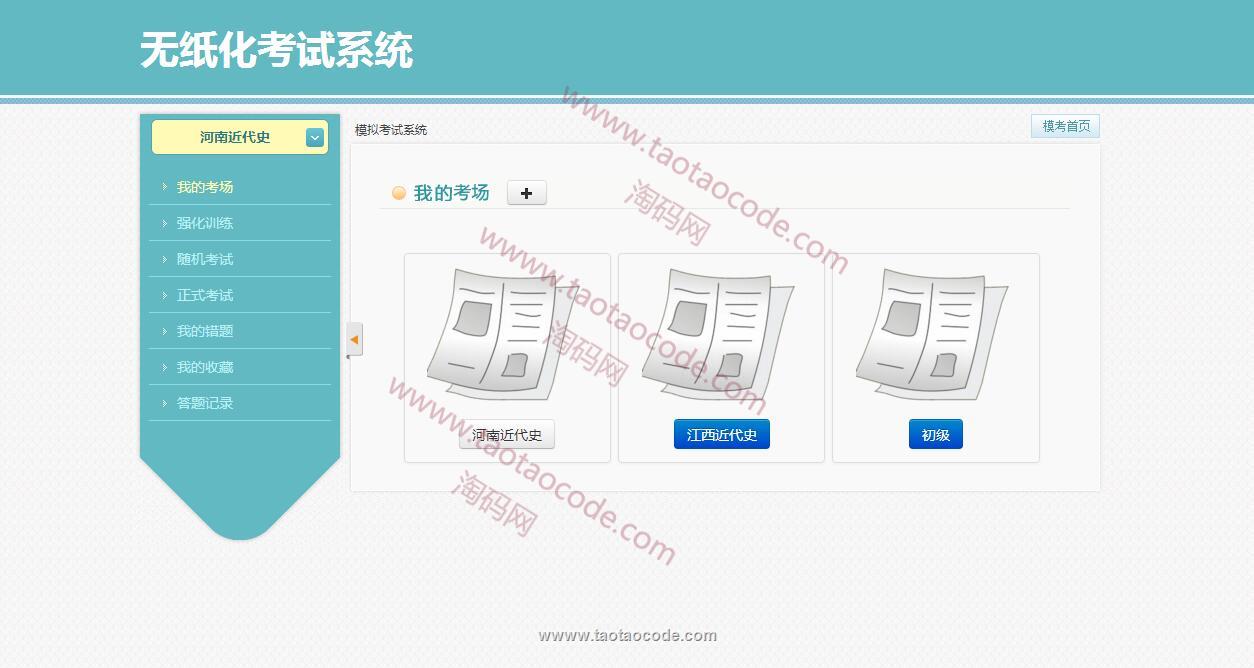Open 我的考场 in the sidebar

(205, 187)
